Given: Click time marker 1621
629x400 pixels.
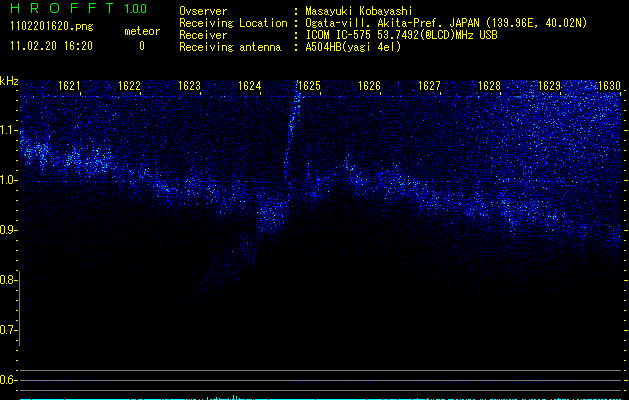Looking at the screenshot, I should tap(69, 85).
